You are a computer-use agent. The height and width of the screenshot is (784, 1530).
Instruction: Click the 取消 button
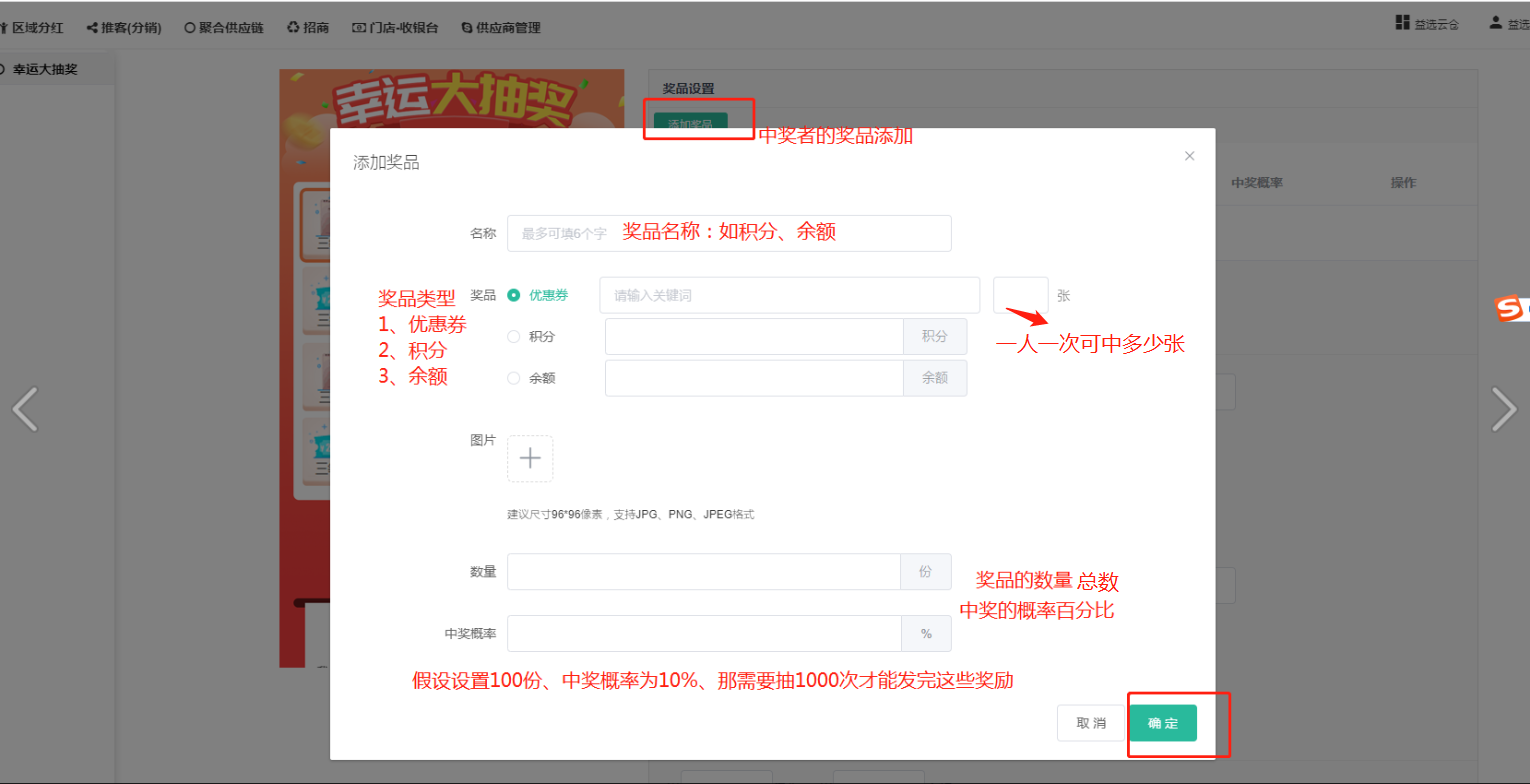coord(1091,723)
